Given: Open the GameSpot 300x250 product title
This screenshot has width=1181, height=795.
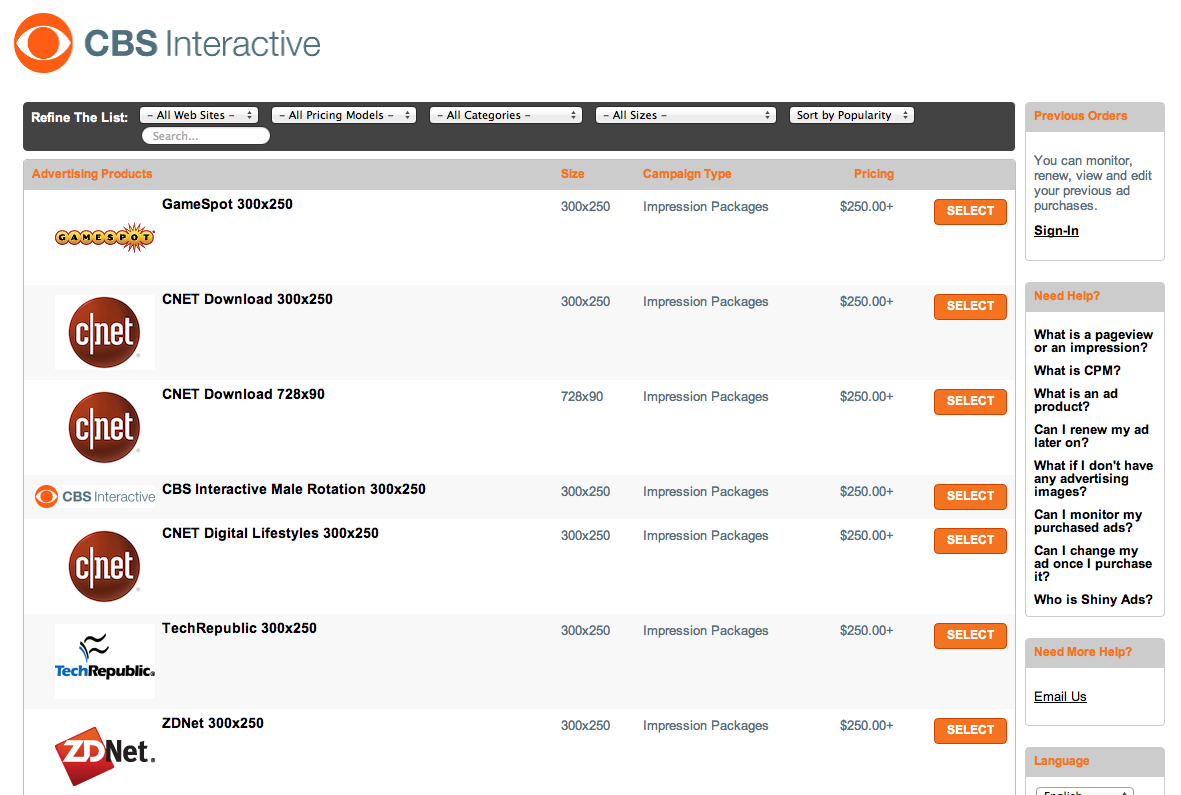Looking at the screenshot, I should [227, 204].
